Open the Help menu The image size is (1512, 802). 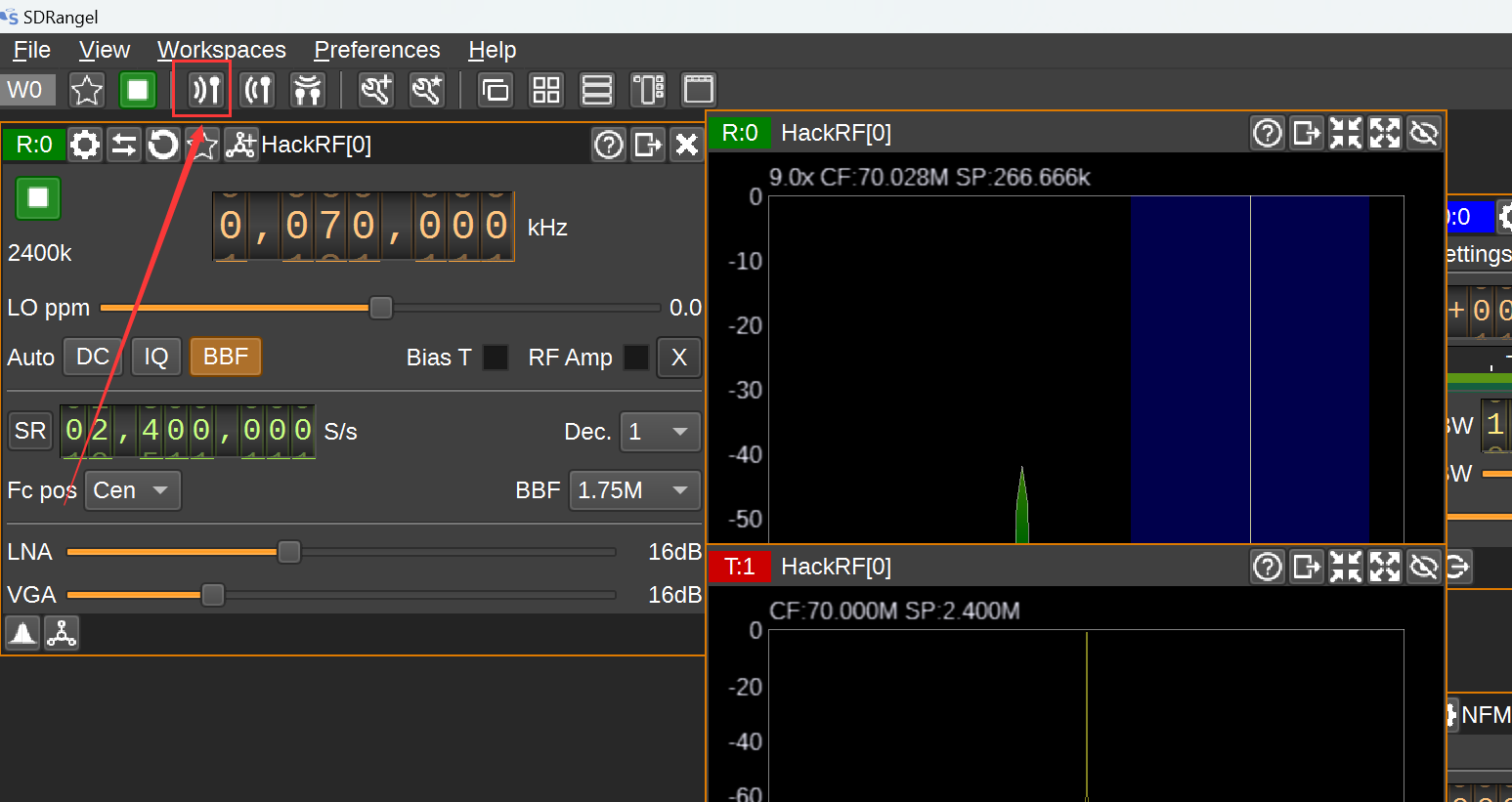(492, 50)
